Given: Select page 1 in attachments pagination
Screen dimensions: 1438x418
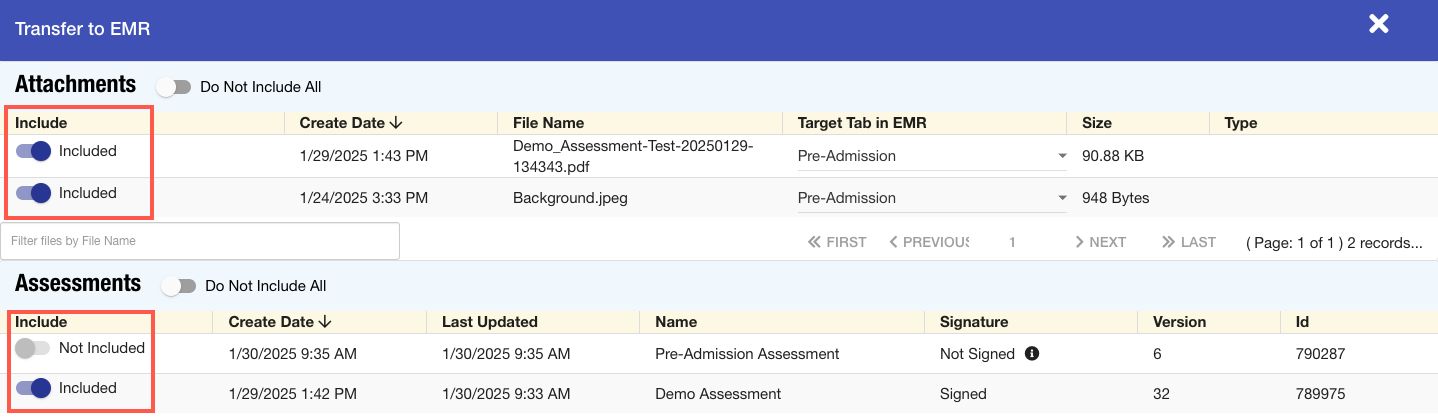Looking at the screenshot, I should 1012,242.
